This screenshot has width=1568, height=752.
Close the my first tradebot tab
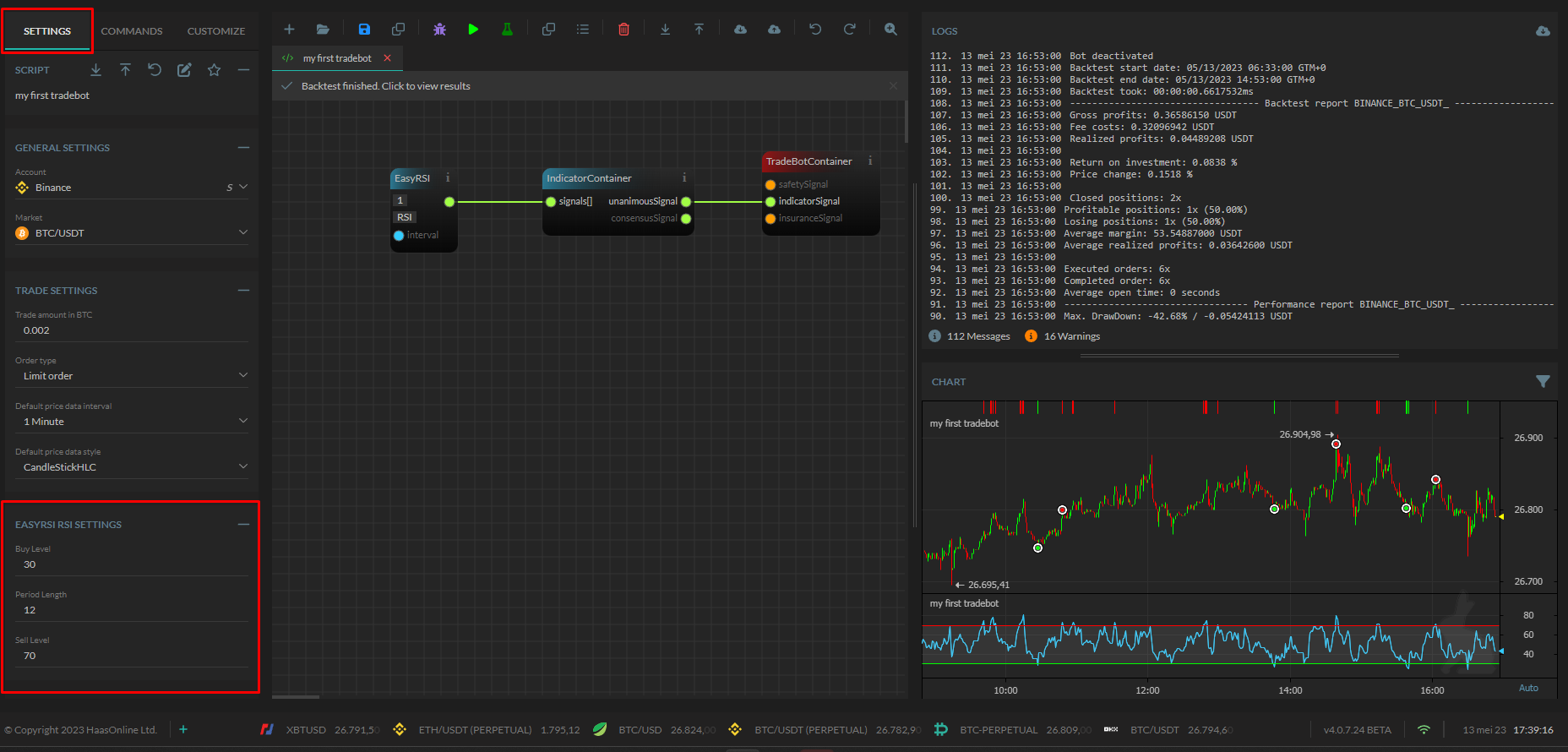[x=388, y=58]
